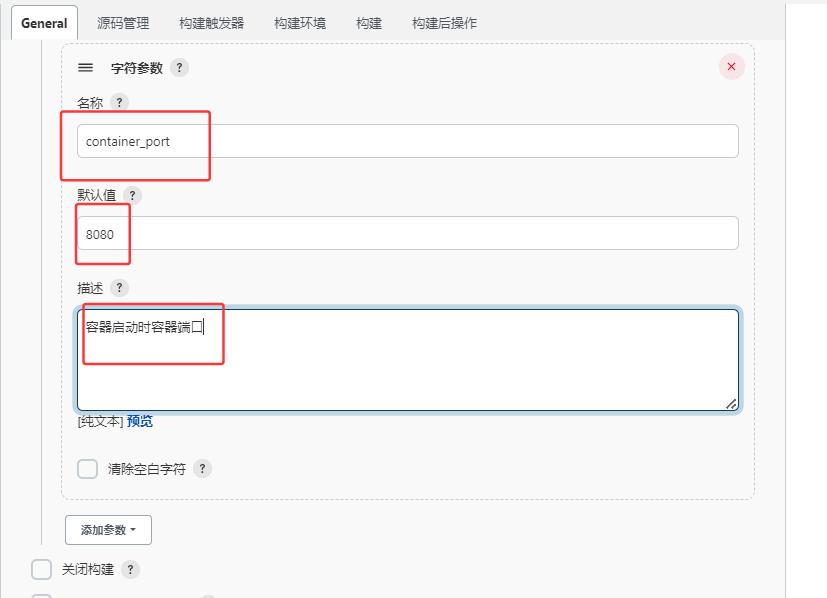Viewport: 827px width, 598px height.
Task: Grab the drag handle beside 字符参数
Action: [85, 67]
